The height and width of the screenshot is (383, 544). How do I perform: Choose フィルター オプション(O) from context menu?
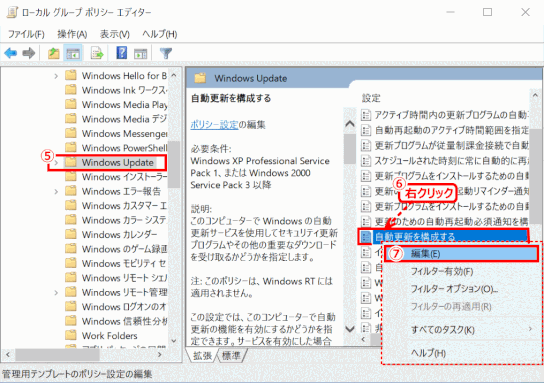[454, 289]
